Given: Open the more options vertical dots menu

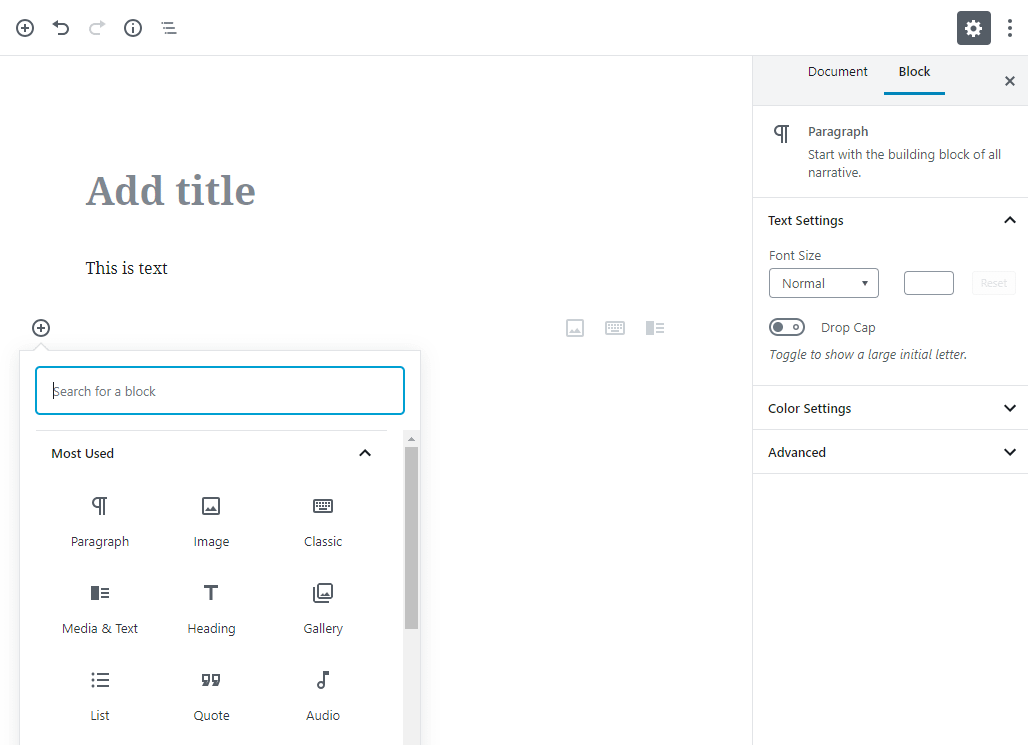Looking at the screenshot, I should (1010, 28).
